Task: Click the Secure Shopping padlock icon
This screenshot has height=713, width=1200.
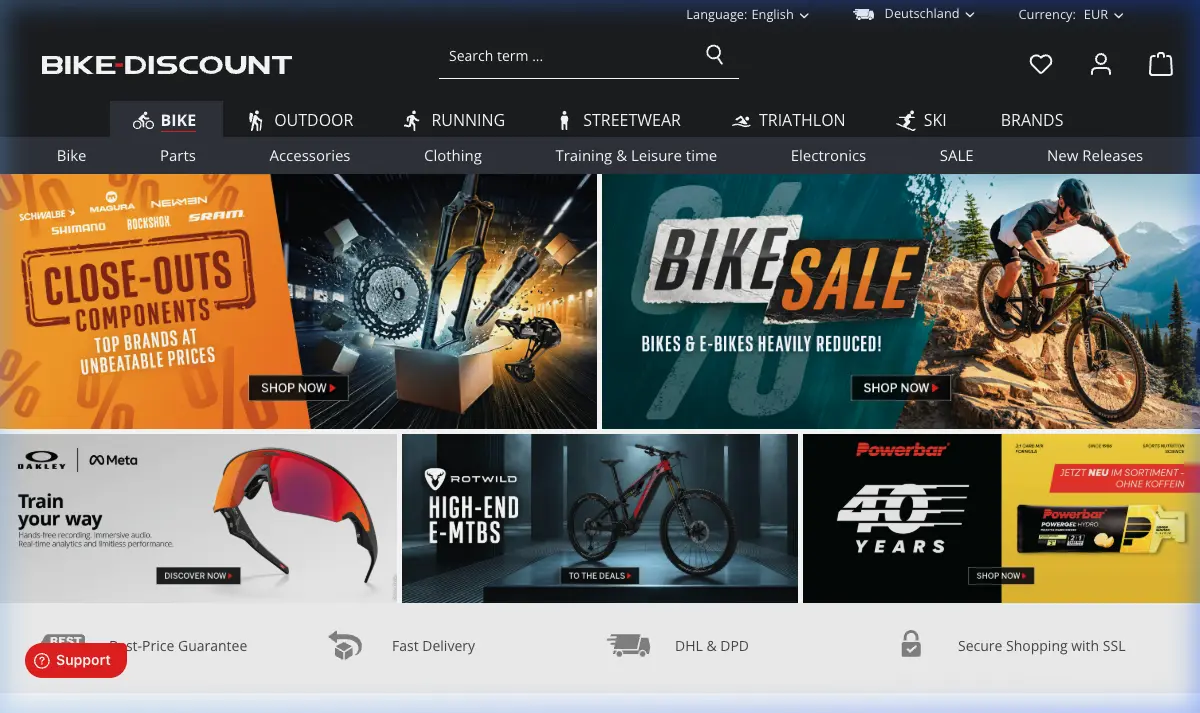Action: coord(910,644)
